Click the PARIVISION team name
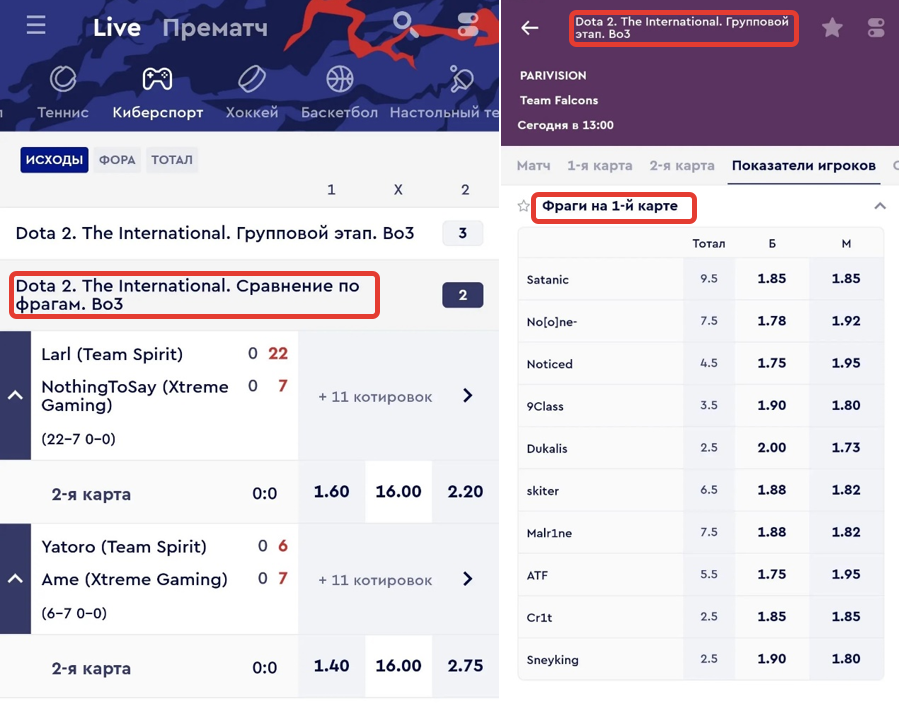Viewport: 899px width, 705px height. (553, 76)
